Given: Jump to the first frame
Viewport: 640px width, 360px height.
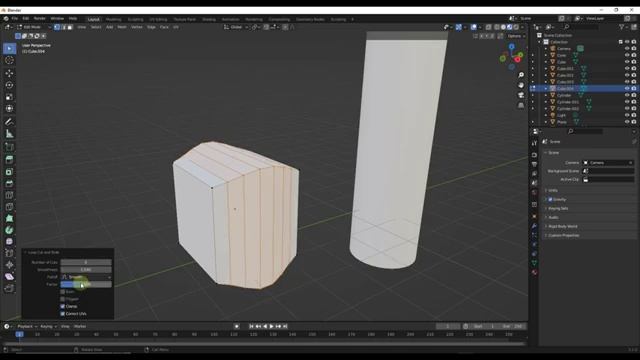Looking at the screenshot, I should [x=251, y=327].
